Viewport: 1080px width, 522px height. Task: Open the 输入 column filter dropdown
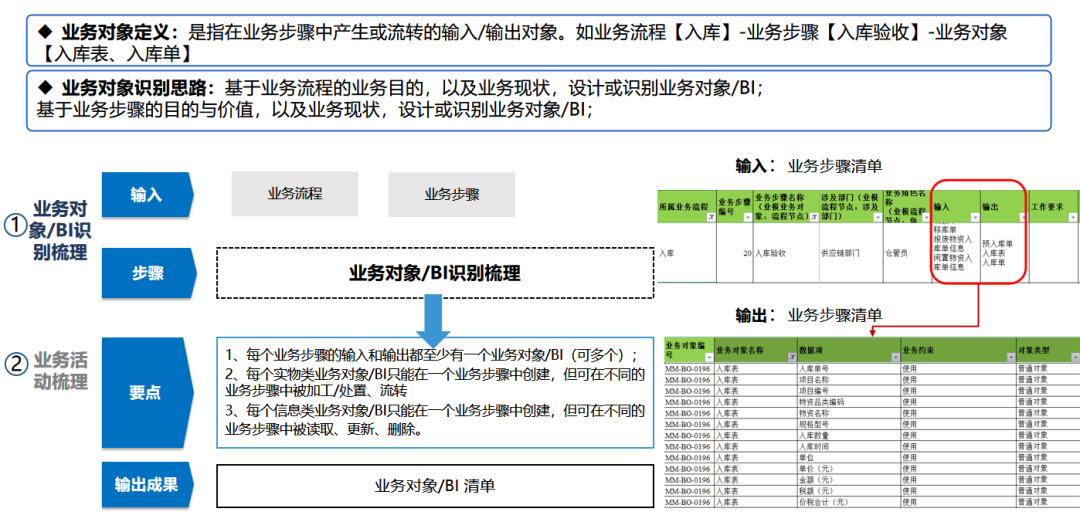pyautogui.click(x=973, y=217)
